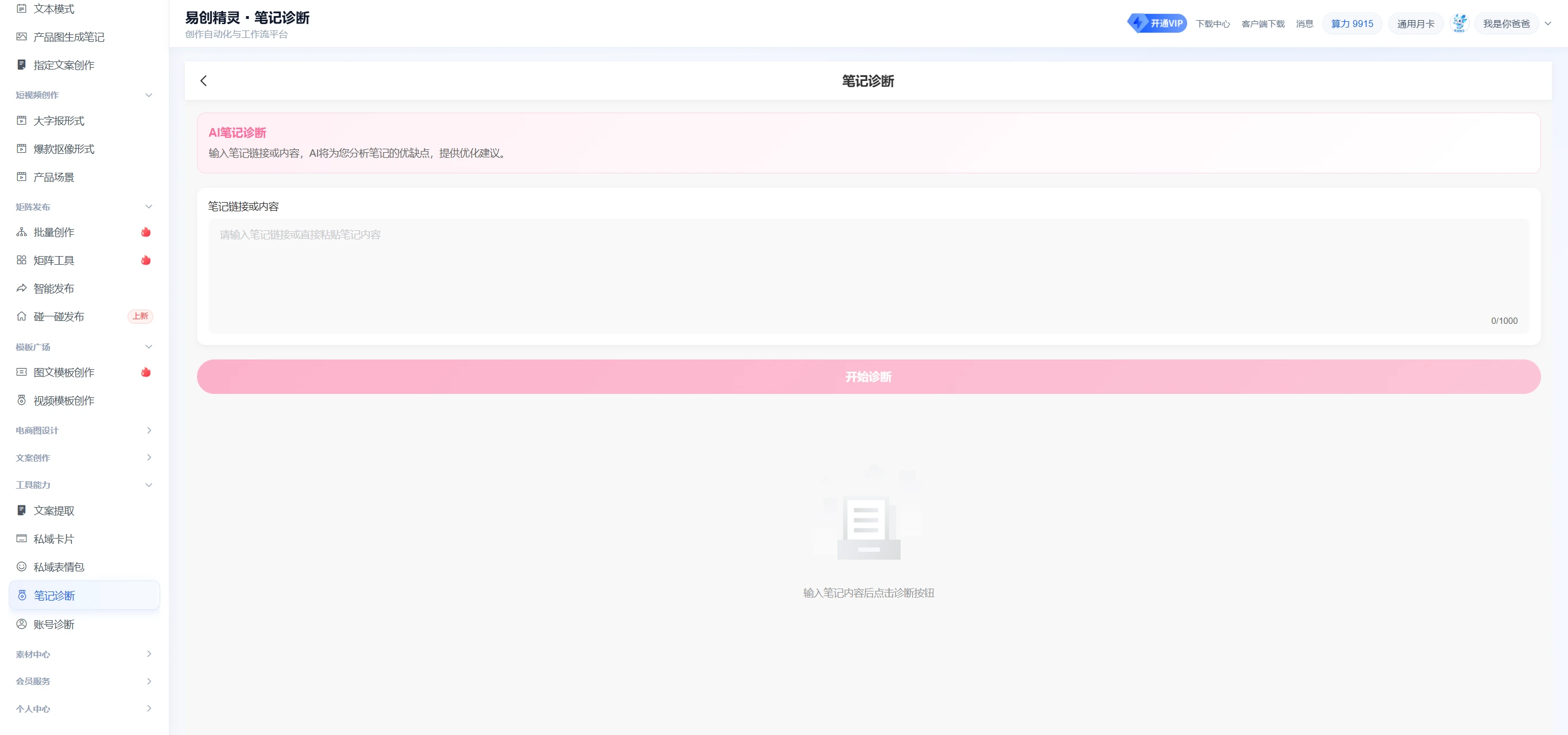
Task: Collapse the 短视频创作 section
Action: (149, 95)
